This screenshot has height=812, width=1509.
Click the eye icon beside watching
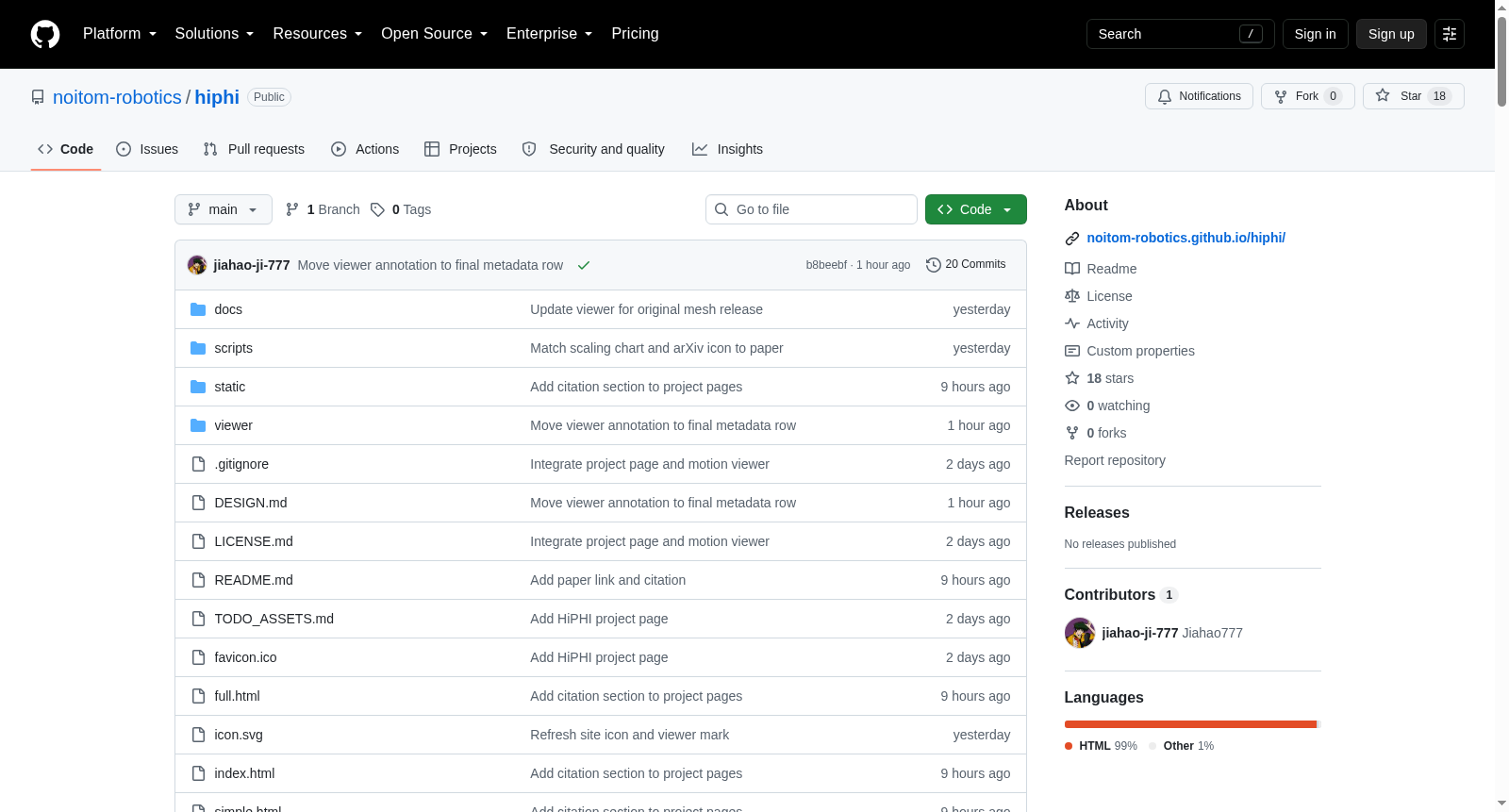coord(1072,406)
